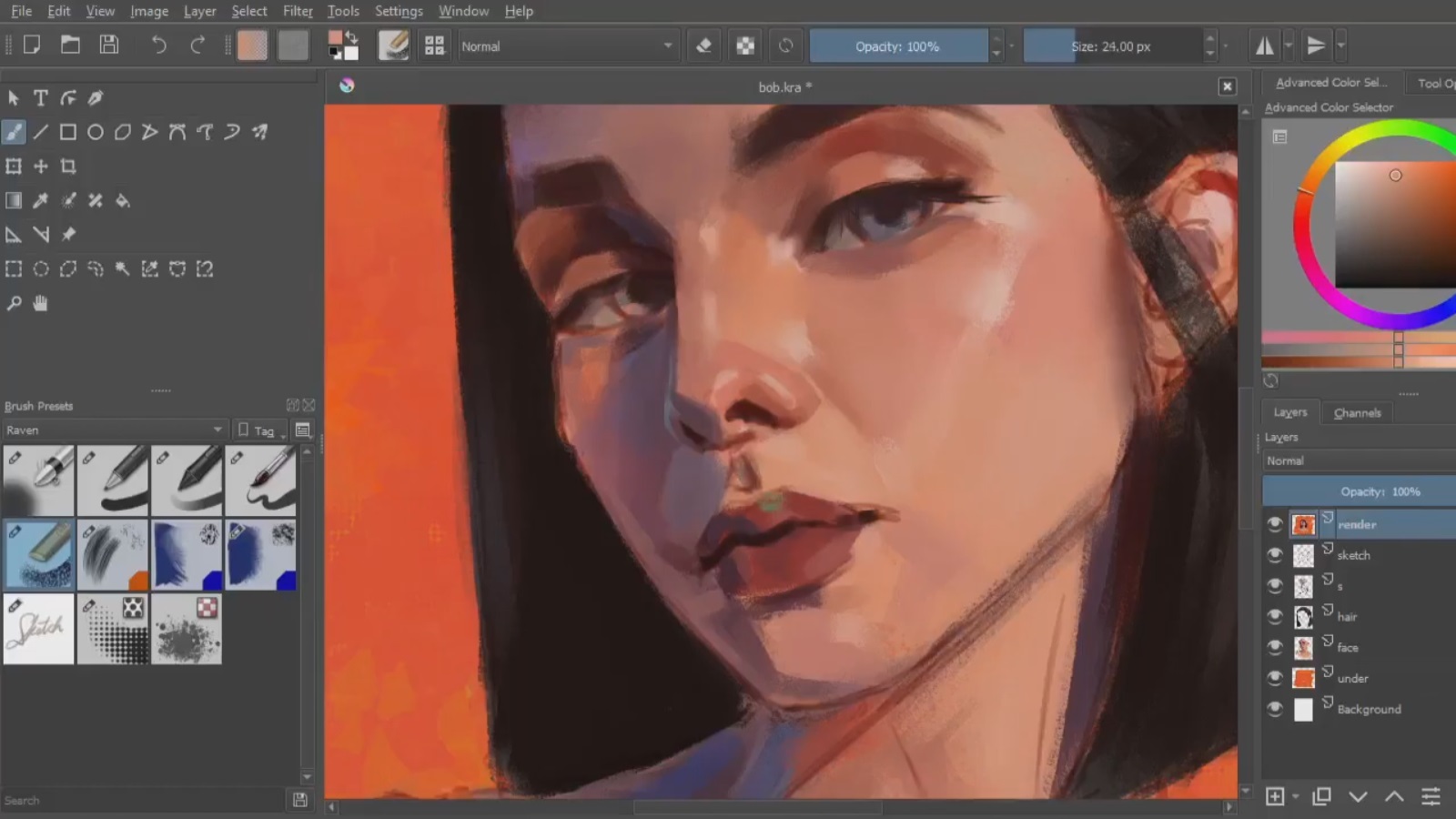
Task: Hide the face layer
Action: click(x=1275, y=648)
